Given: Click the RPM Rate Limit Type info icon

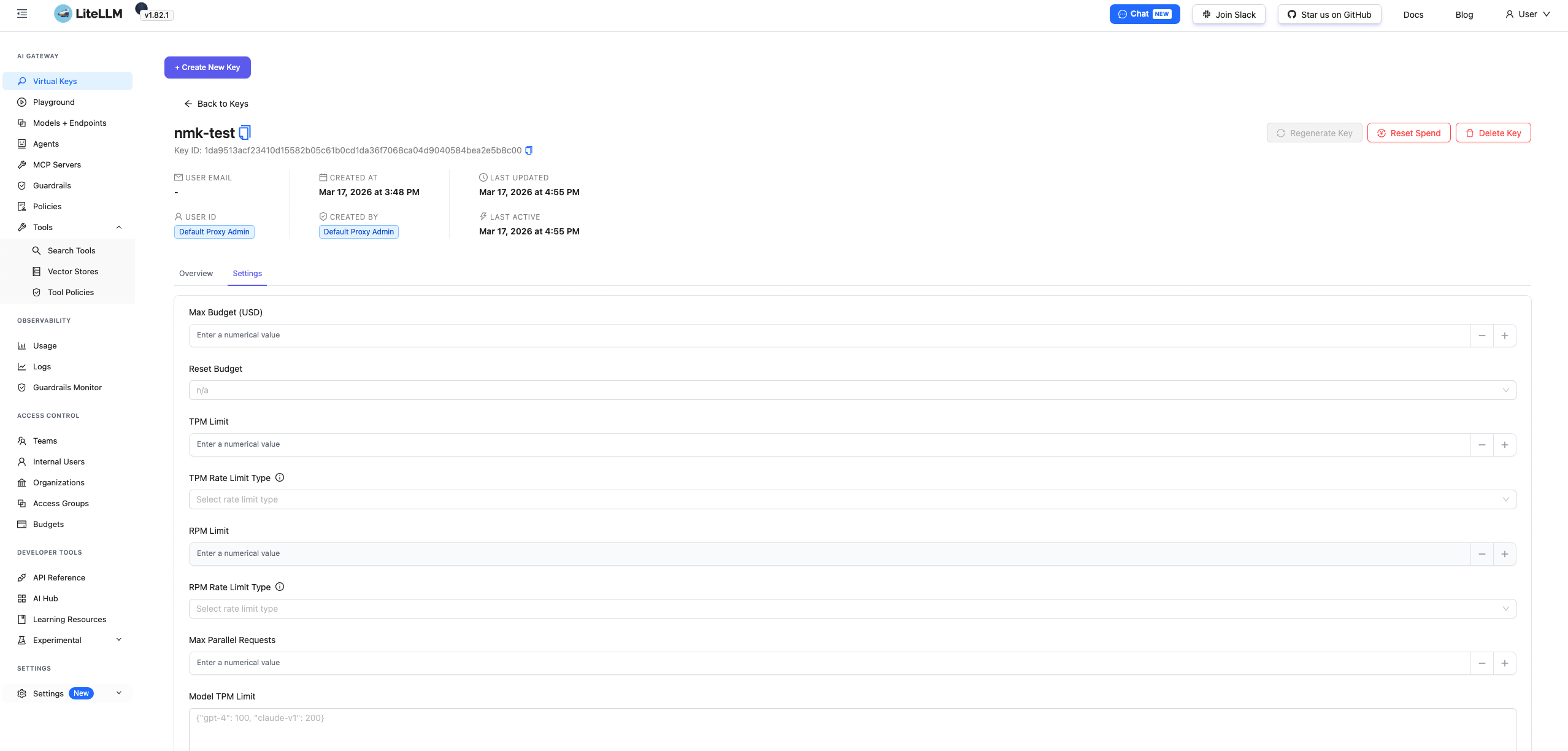Looking at the screenshot, I should click(280, 587).
